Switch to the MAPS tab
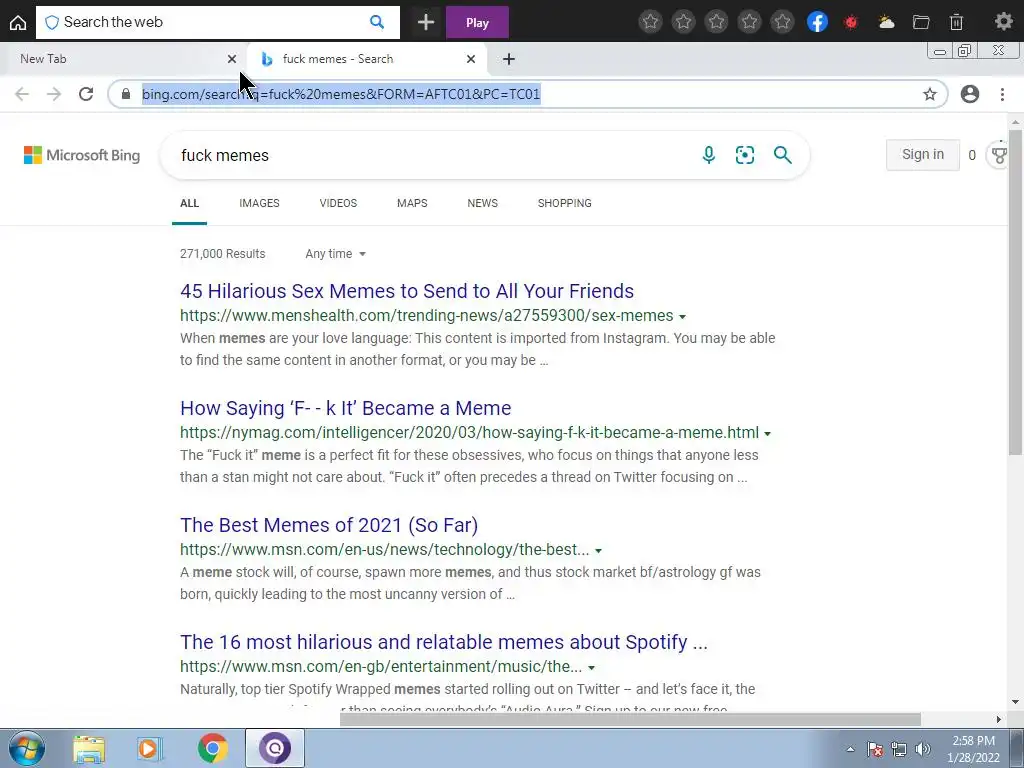Screen dimensions: 1024x768 (412, 203)
